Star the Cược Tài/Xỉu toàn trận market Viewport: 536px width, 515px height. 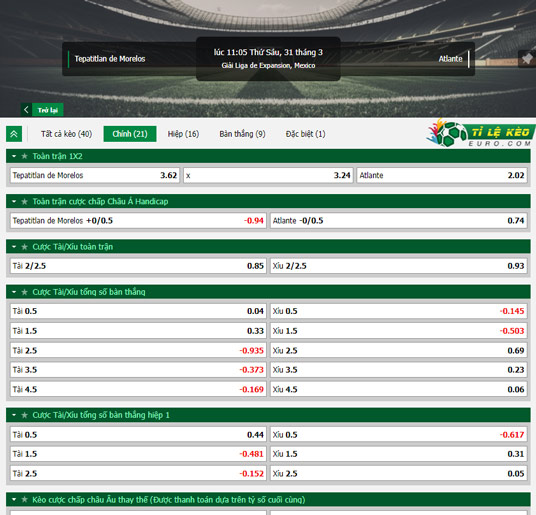tap(25, 247)
